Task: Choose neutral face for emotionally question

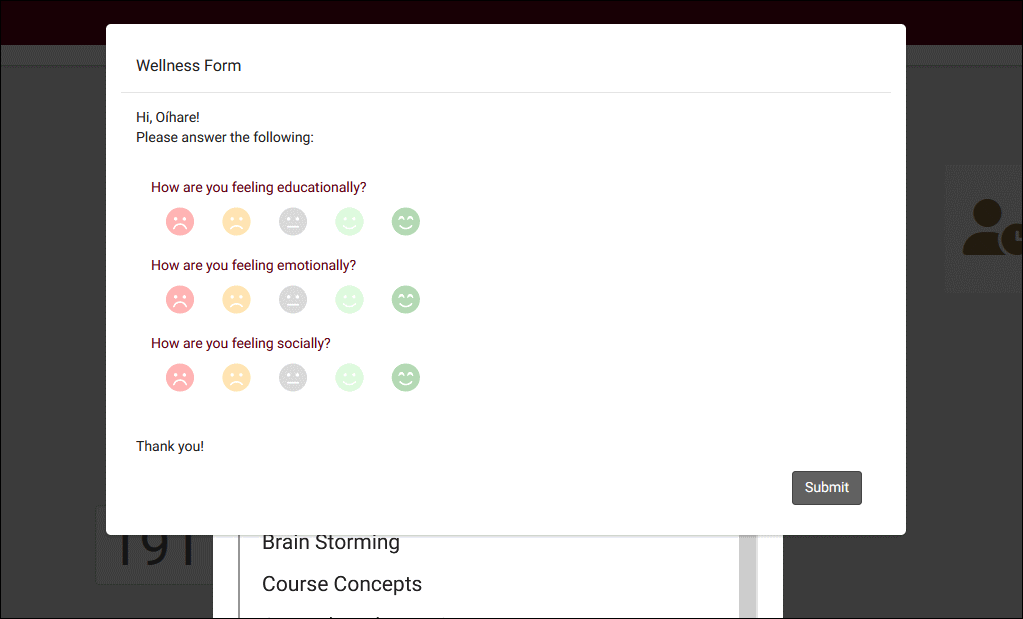Action: pos(293,300)
